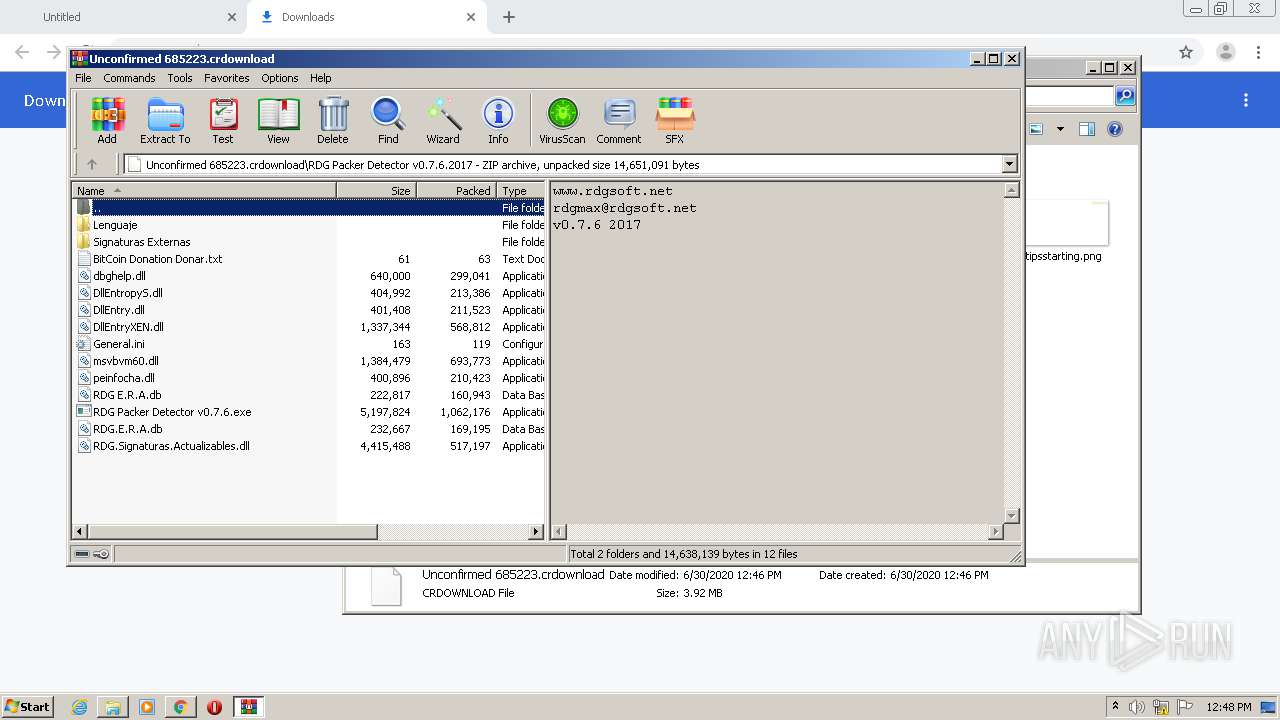Click the View toolbar icon
This screenshot has height=720, width=1280.
coord(278,120)
